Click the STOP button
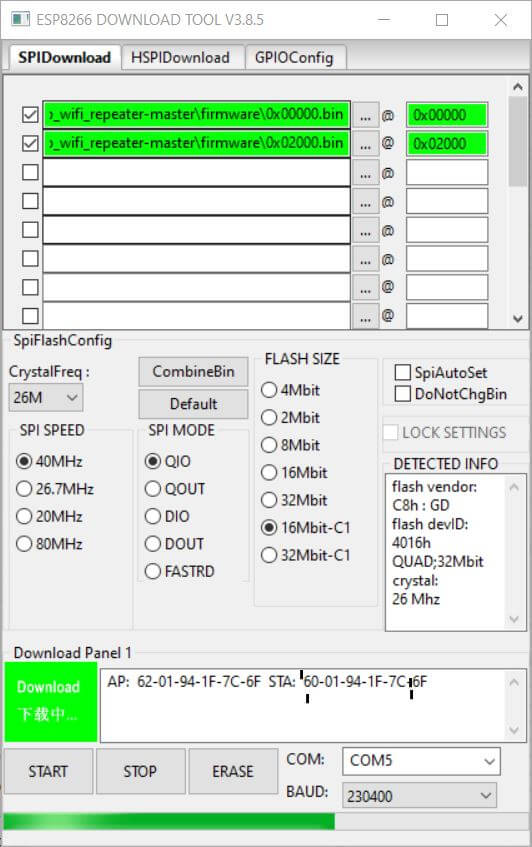Screen dimensions: 532x847 140,771
